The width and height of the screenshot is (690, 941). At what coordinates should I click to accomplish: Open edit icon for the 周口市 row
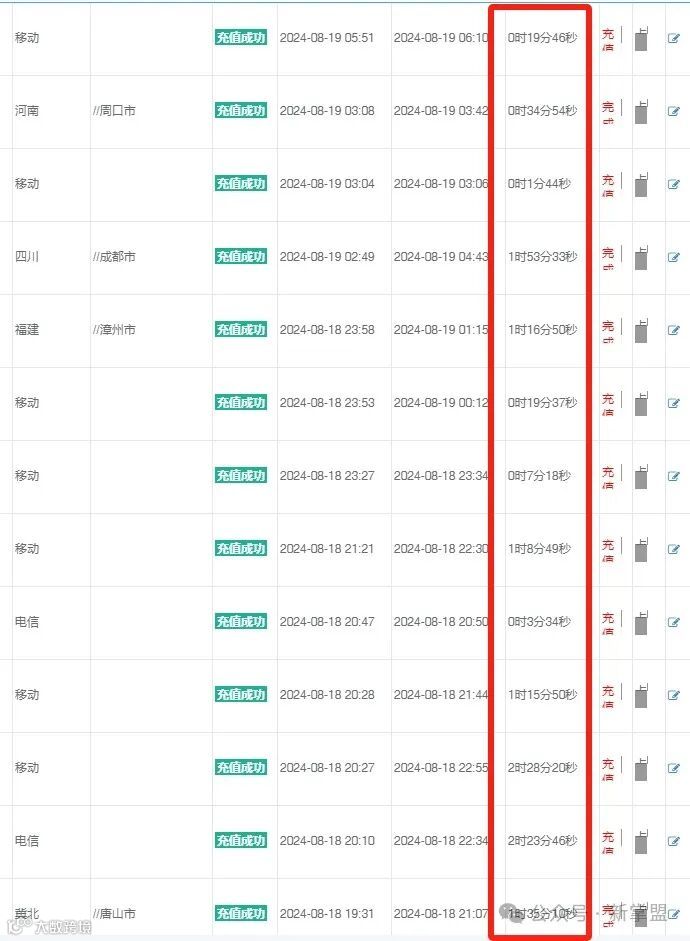(x=674, y=112)
